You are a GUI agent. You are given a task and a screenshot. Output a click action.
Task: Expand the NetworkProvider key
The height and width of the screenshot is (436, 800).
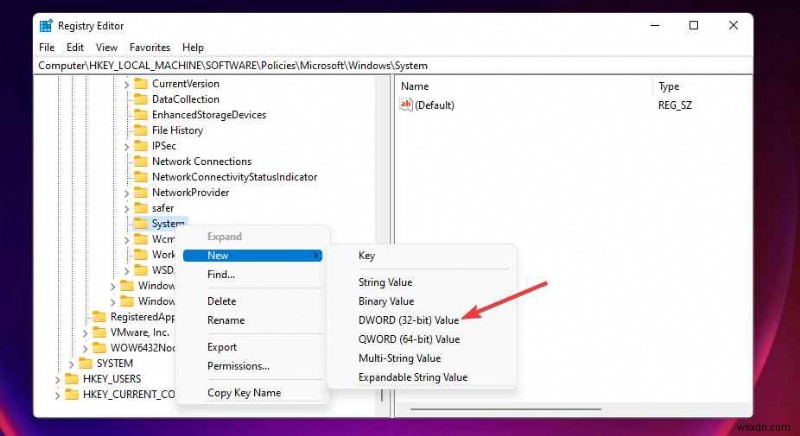[x=127, y=193]
